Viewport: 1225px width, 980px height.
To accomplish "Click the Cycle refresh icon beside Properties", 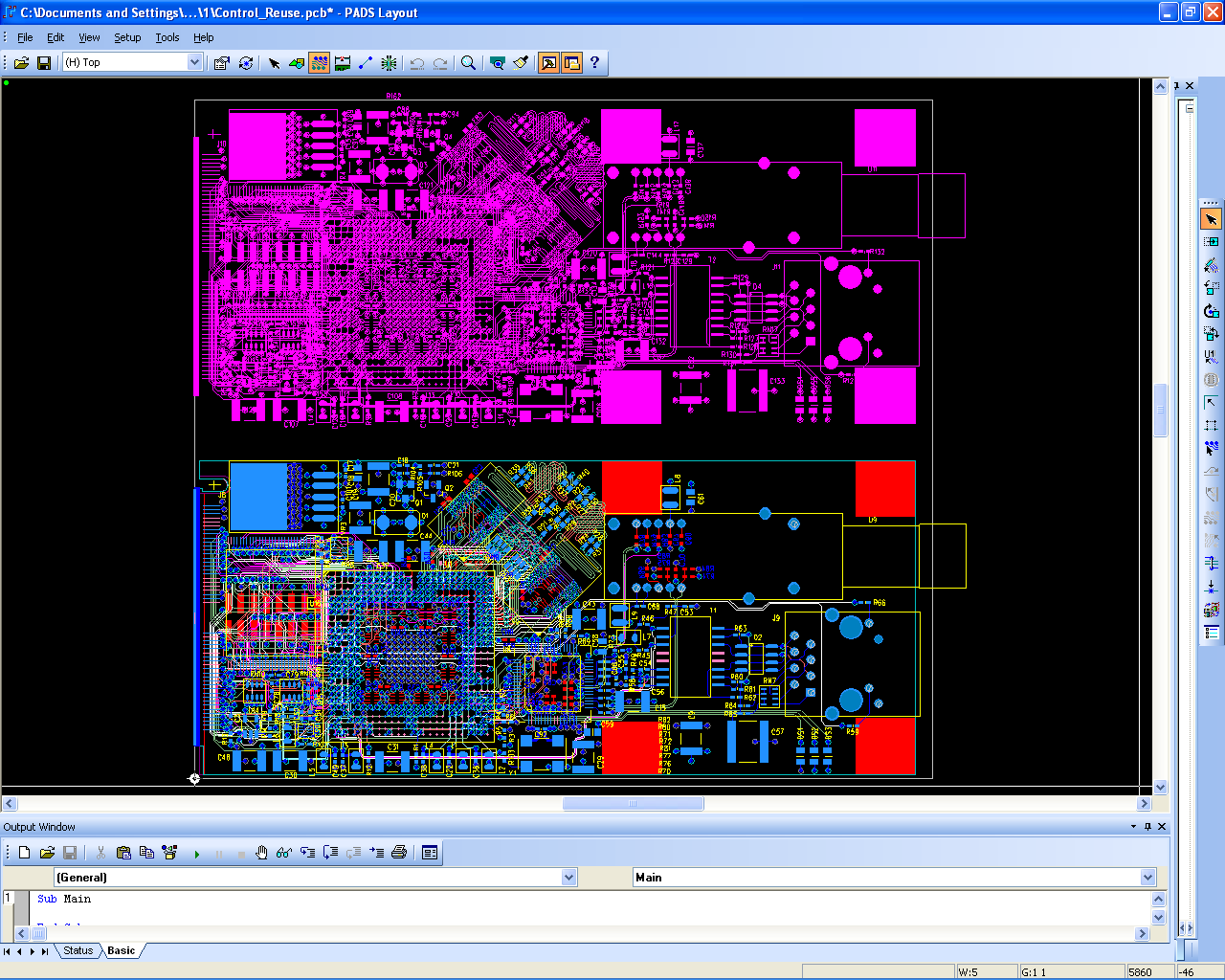I will pos(246,63).
